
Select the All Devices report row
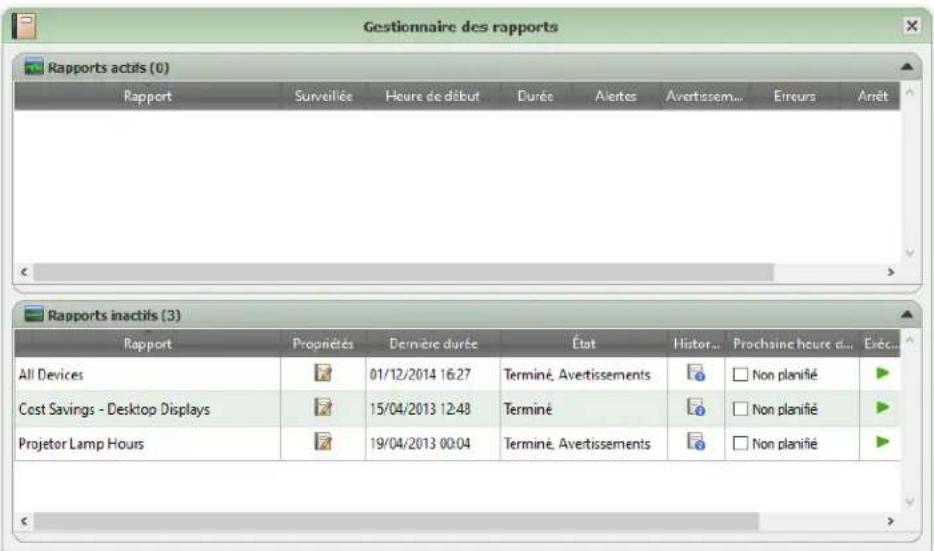457,374
